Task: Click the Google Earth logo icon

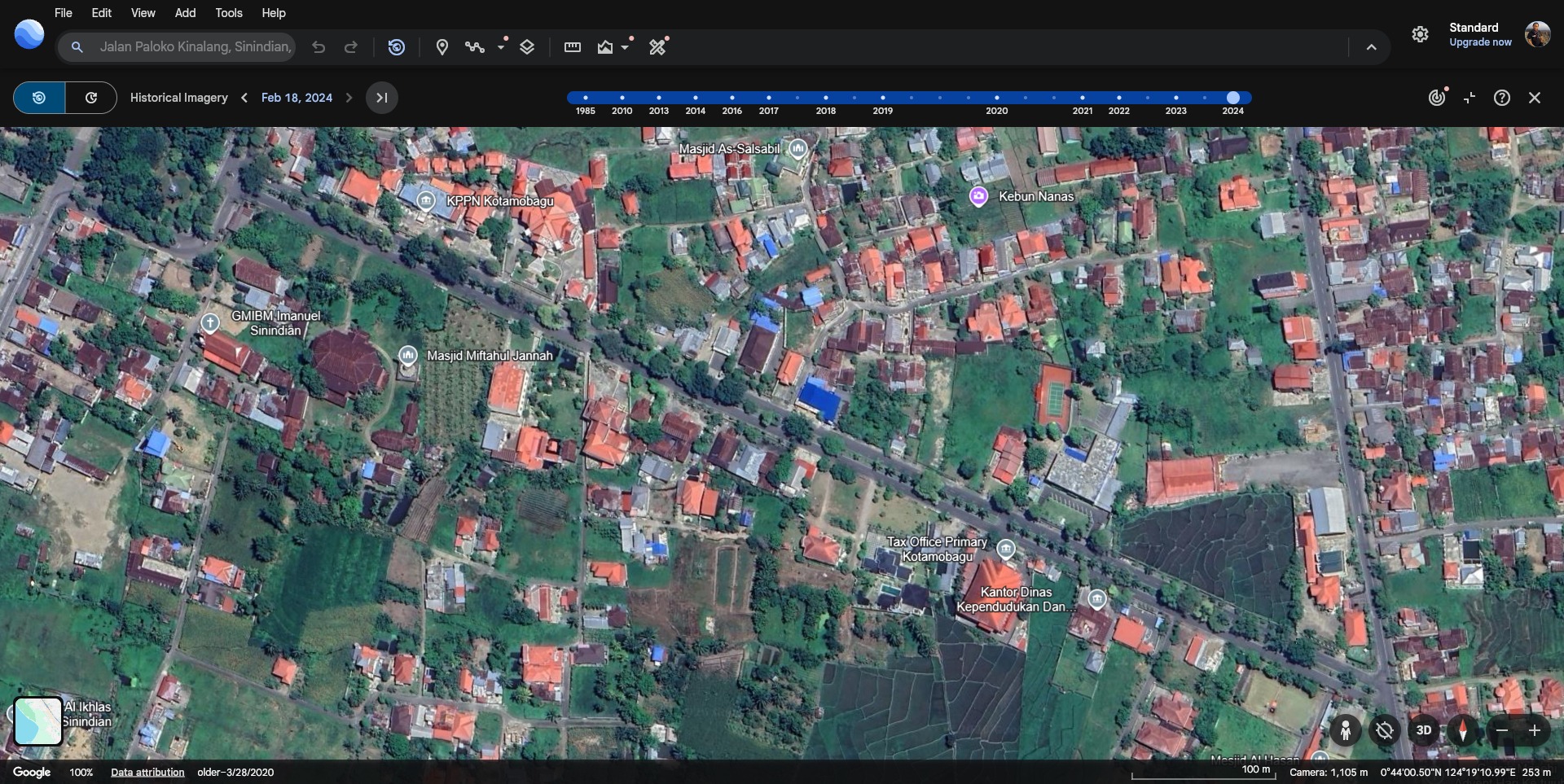Action: coord(29,34)
